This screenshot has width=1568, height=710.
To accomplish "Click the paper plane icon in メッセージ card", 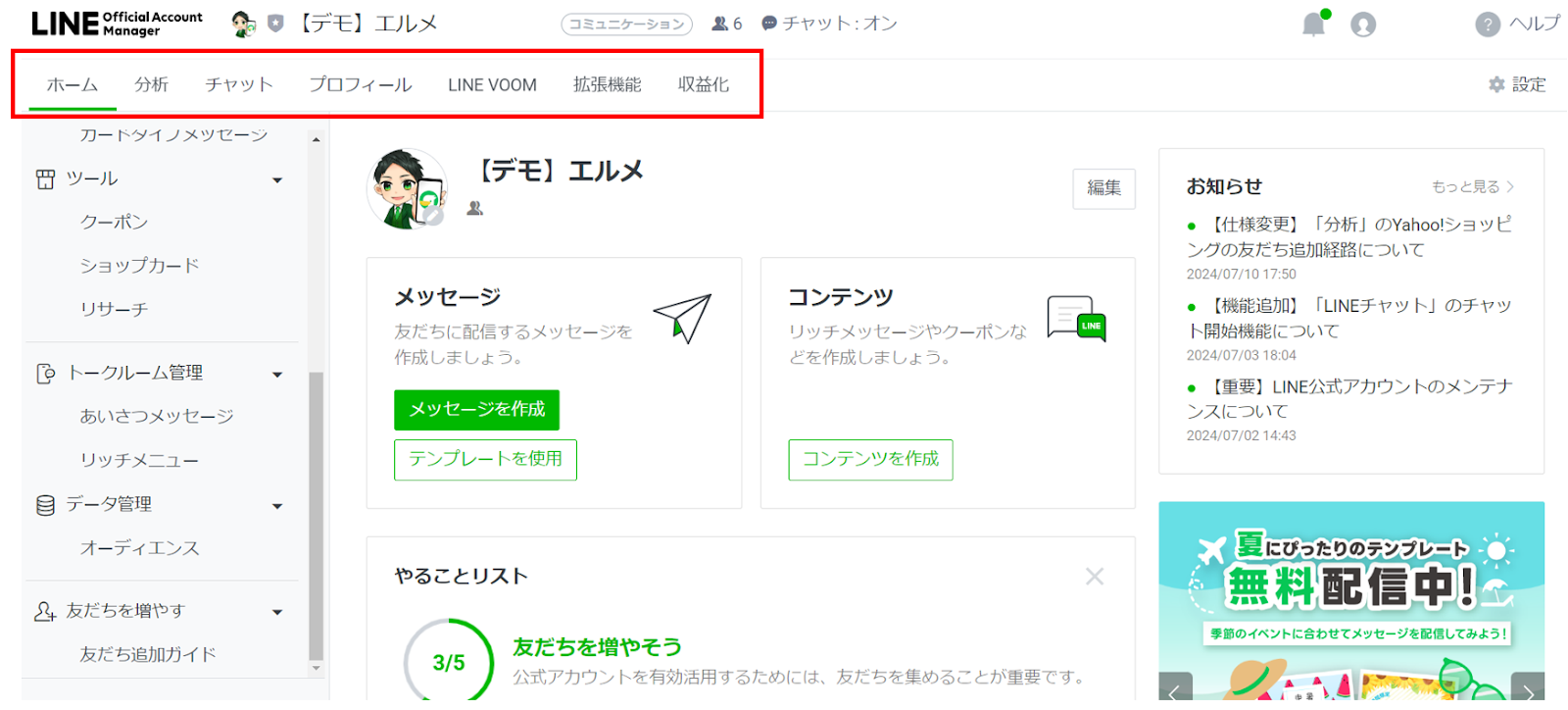I will pyautogui.click(x=682, y=318).
